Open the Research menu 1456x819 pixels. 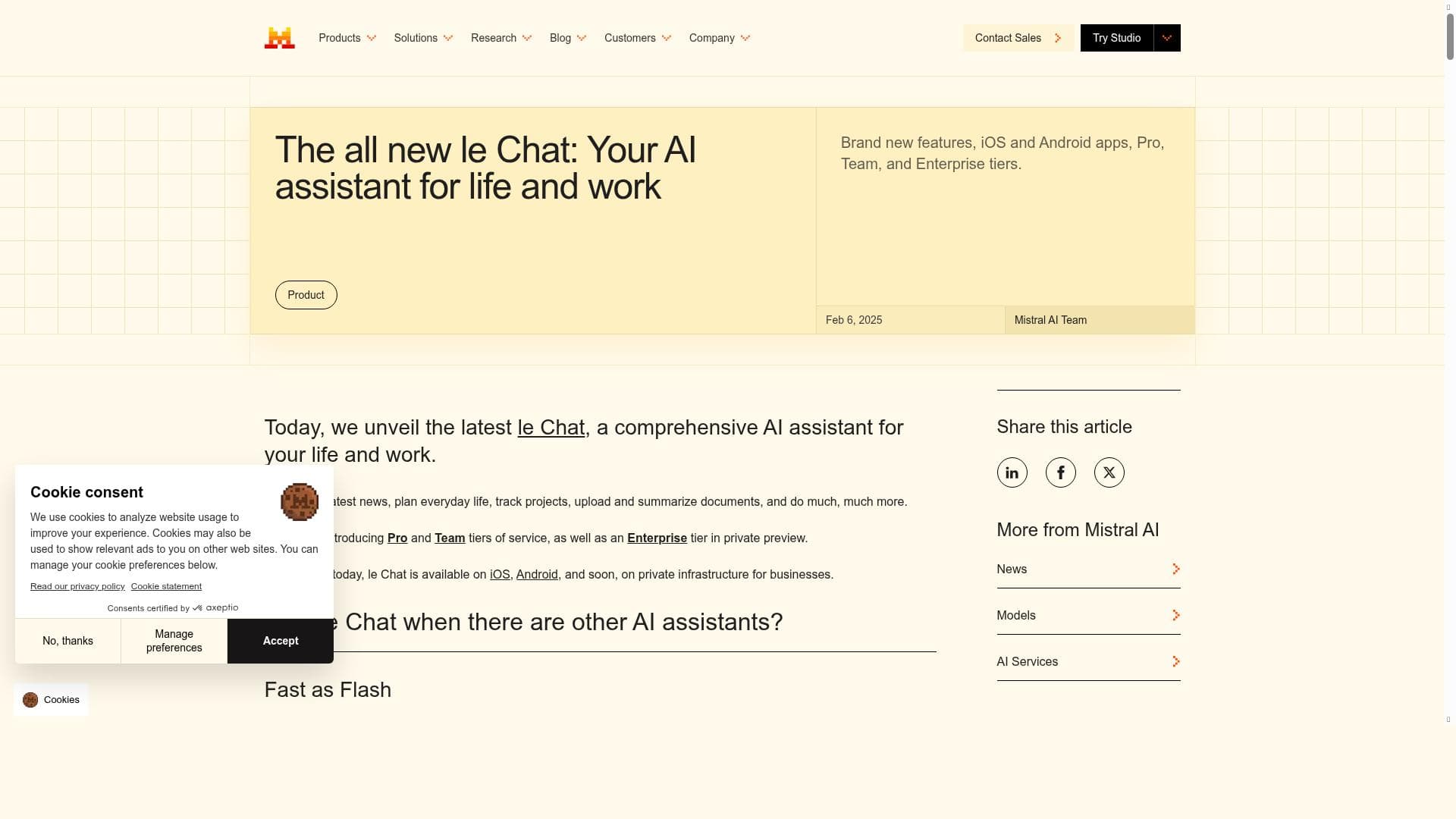(501, 38)
